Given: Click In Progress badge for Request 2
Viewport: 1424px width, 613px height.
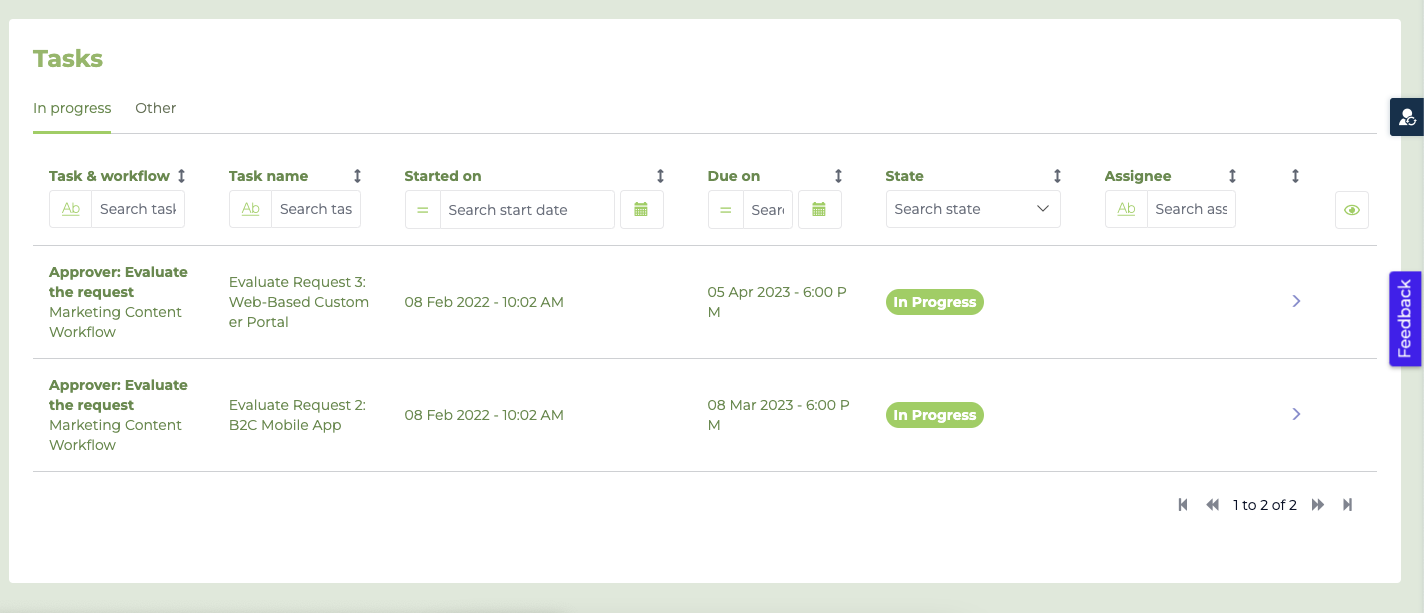Looking at the screenshot, I should tap(935, 415).
